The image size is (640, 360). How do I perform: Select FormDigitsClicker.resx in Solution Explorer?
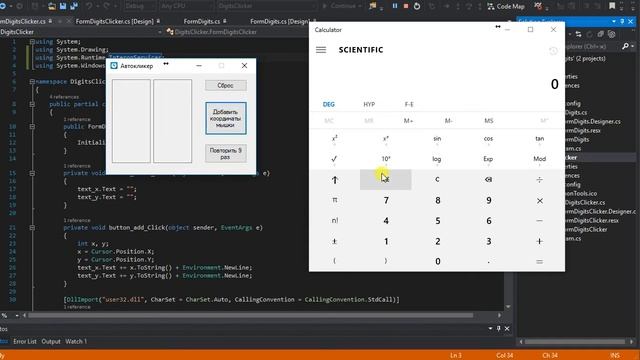pos(591,220)
